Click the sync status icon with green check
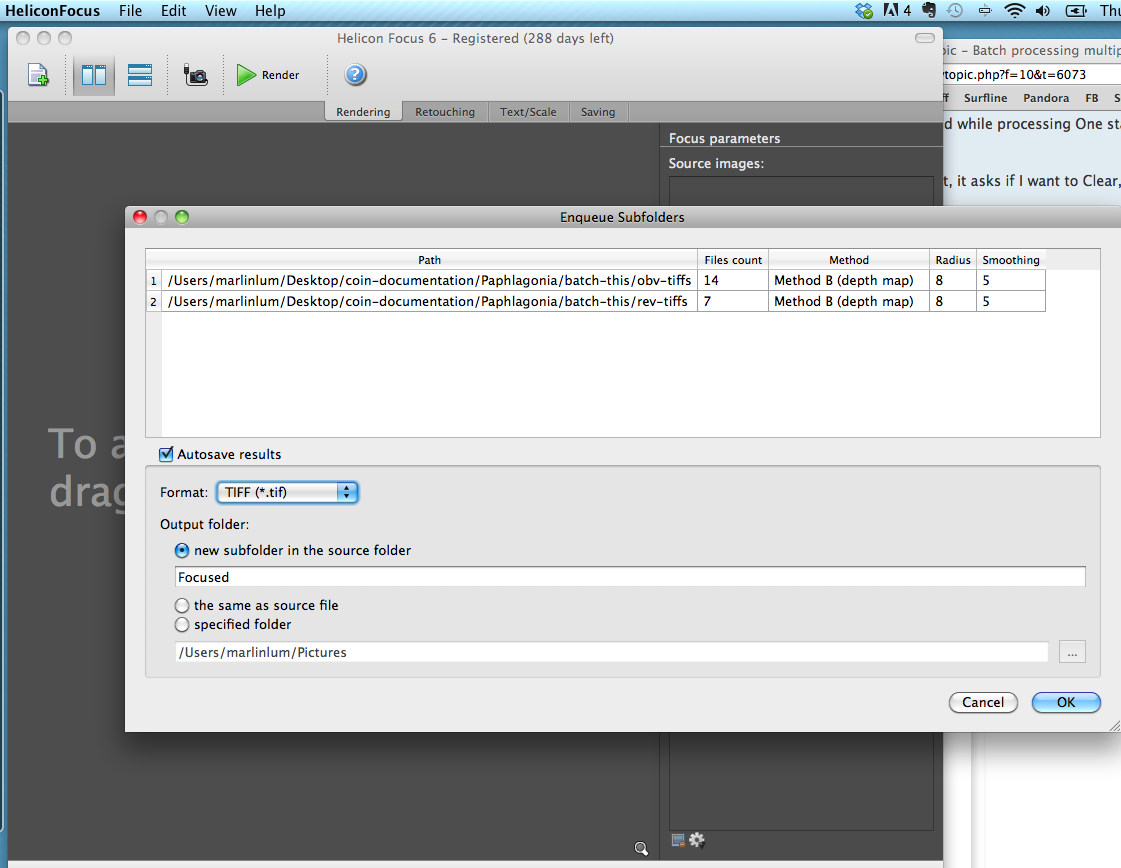 pyautogui.click(x=864, y=11)
